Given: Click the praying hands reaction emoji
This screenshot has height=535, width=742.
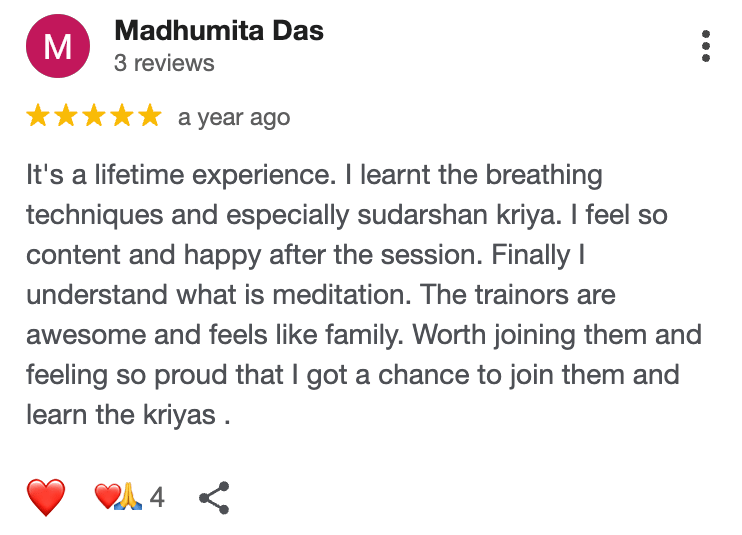Looking at the screenshot, I should [129, 496].
